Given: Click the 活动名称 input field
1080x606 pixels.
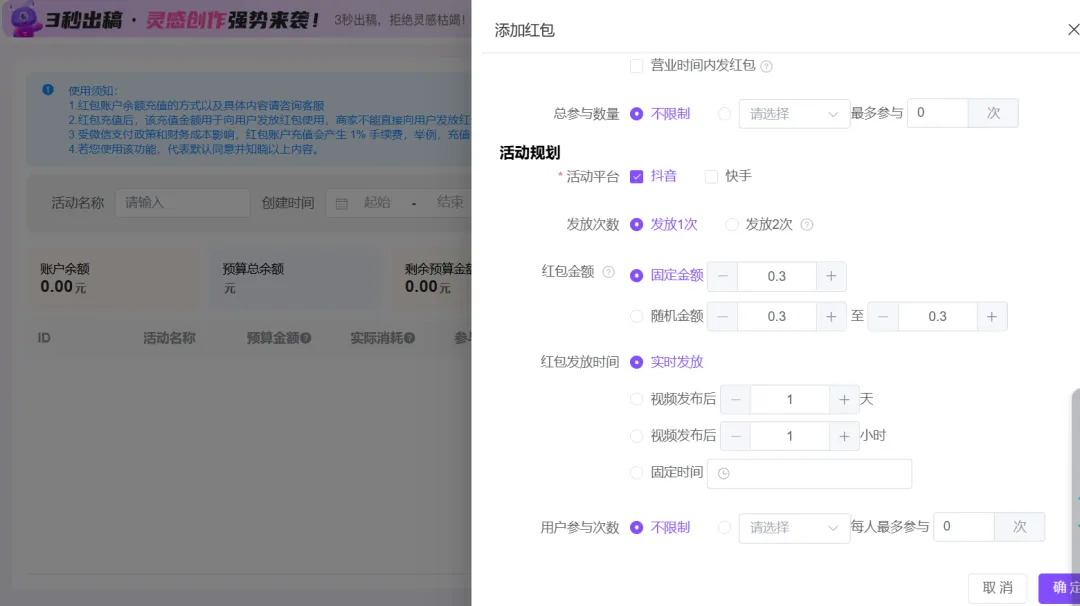Looking at the screenshot, I should click(182, 201).
